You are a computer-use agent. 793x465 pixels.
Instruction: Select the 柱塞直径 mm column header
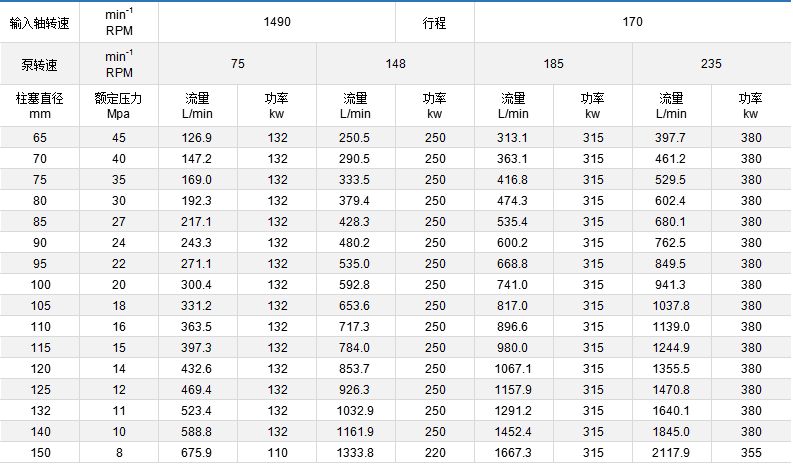40,106
